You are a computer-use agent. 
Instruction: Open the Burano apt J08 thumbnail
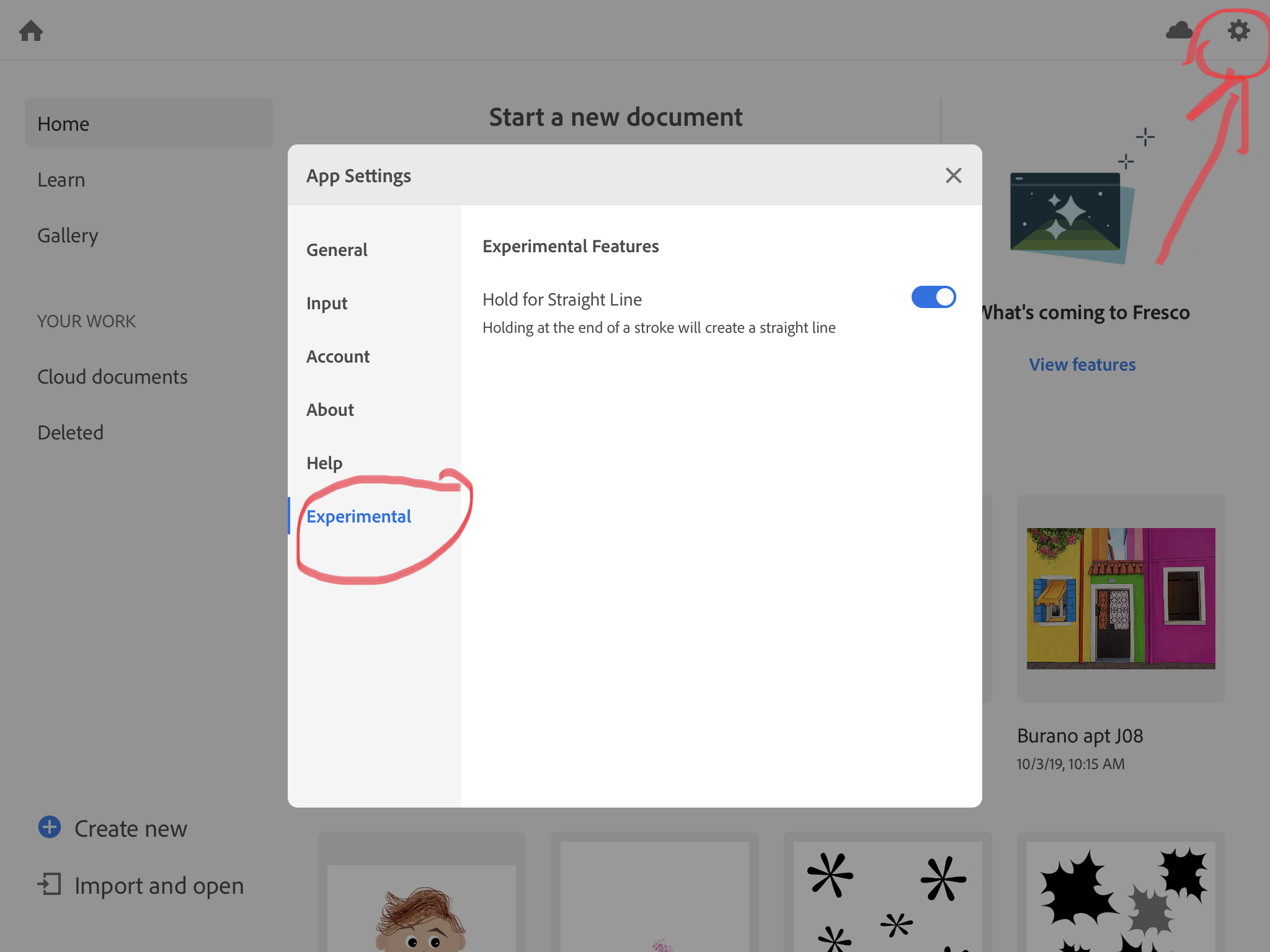[x=1121, y=598]
